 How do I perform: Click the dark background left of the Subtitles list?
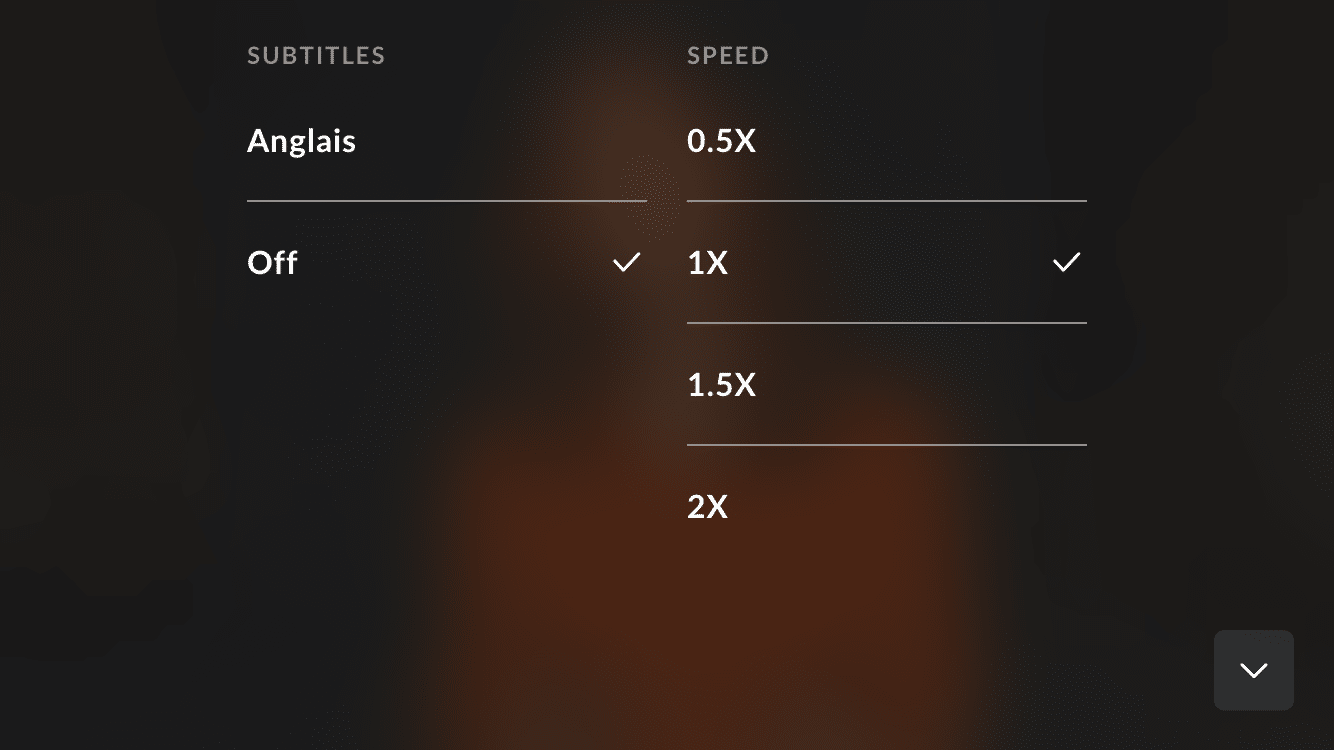[120, 300]
